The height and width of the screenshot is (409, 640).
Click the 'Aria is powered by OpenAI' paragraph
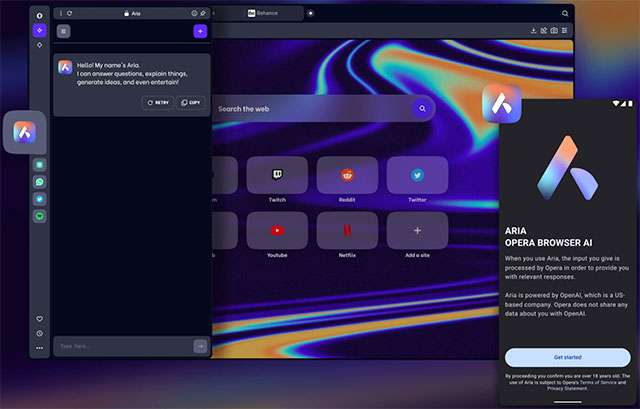pyautogui.click(x=566, y=304)
